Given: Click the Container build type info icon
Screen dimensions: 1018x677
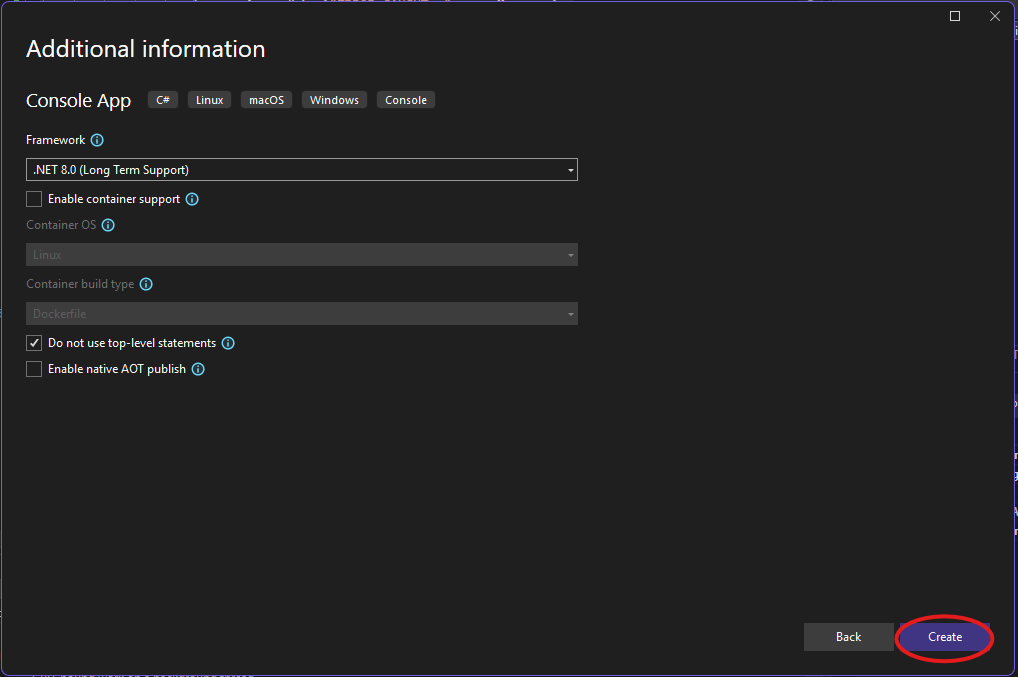Looking at the screenshot, I should click(146, 284).
